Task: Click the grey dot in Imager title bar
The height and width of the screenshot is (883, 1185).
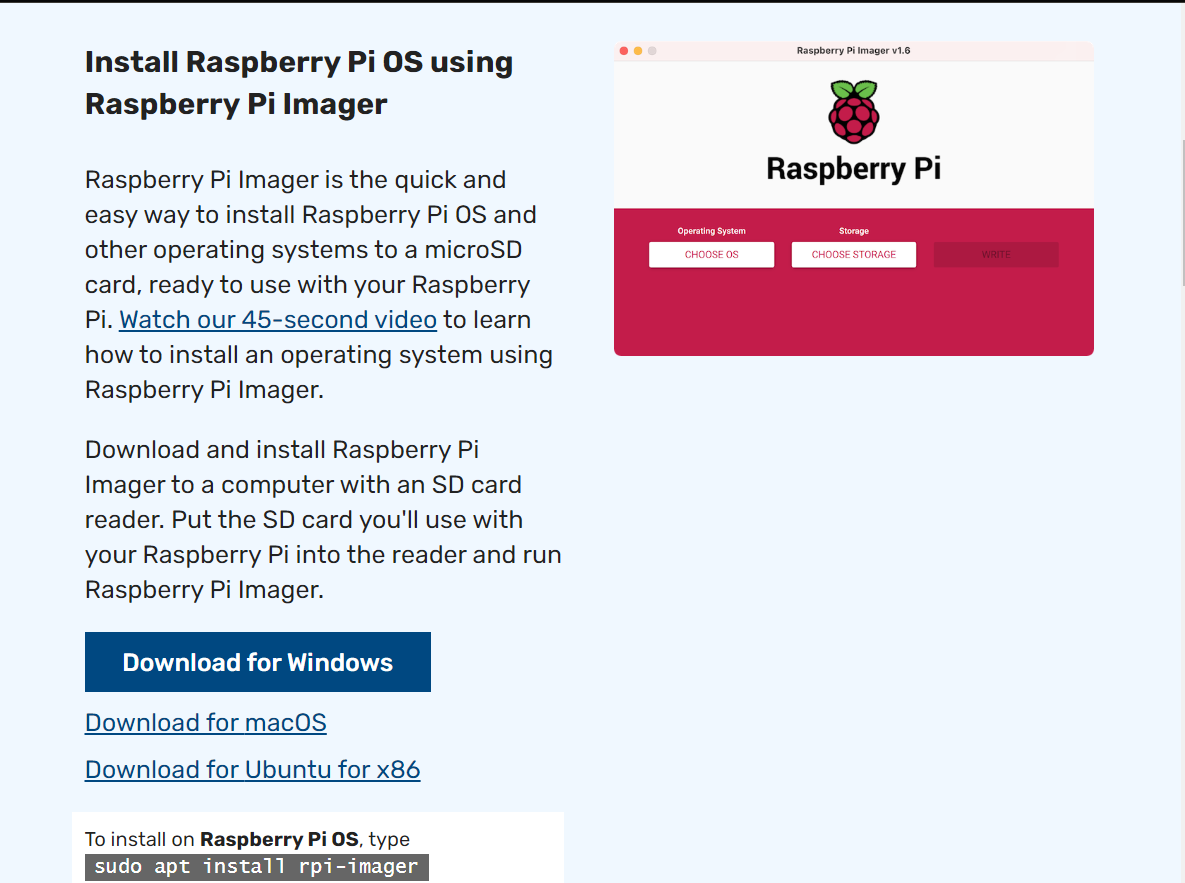Action: pos(652,51)
